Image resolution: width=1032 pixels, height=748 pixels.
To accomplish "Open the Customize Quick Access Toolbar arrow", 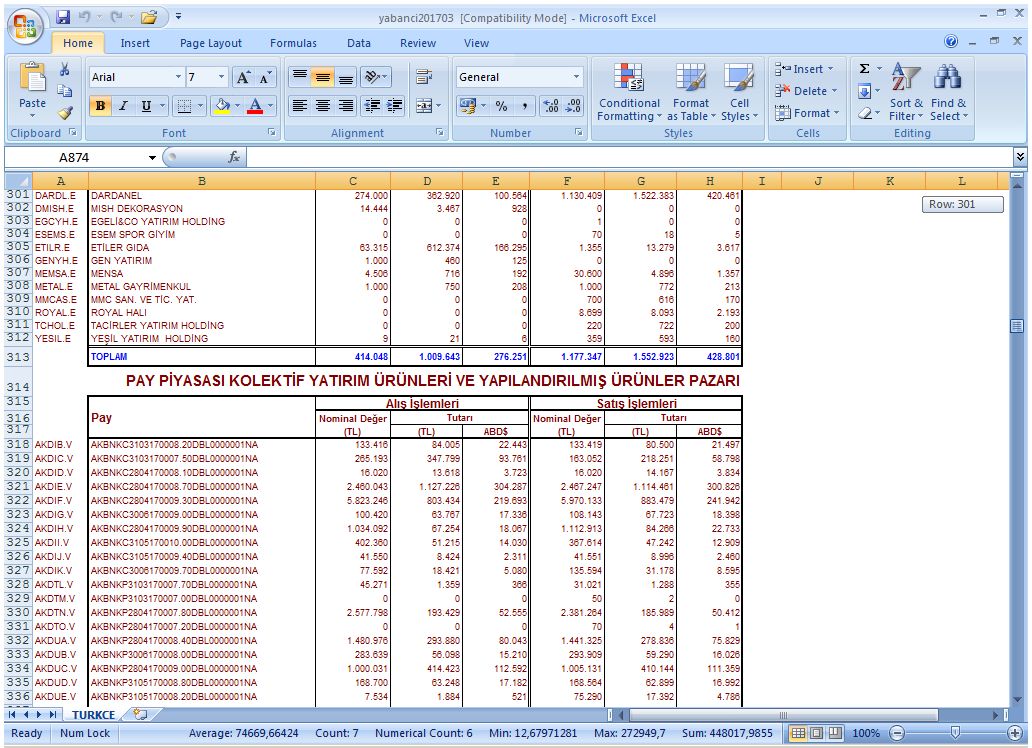I will point(178,16).
